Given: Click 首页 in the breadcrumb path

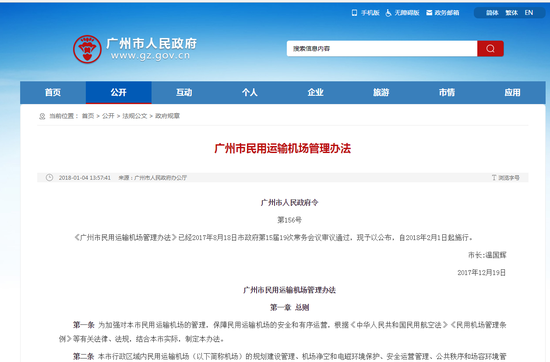Looking at the screenshot, I should (88, 116).
